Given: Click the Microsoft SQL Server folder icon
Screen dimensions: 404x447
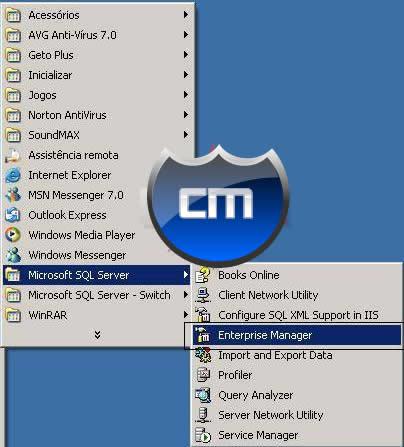Looking at the screenshot, I should (x=13, y=275).
